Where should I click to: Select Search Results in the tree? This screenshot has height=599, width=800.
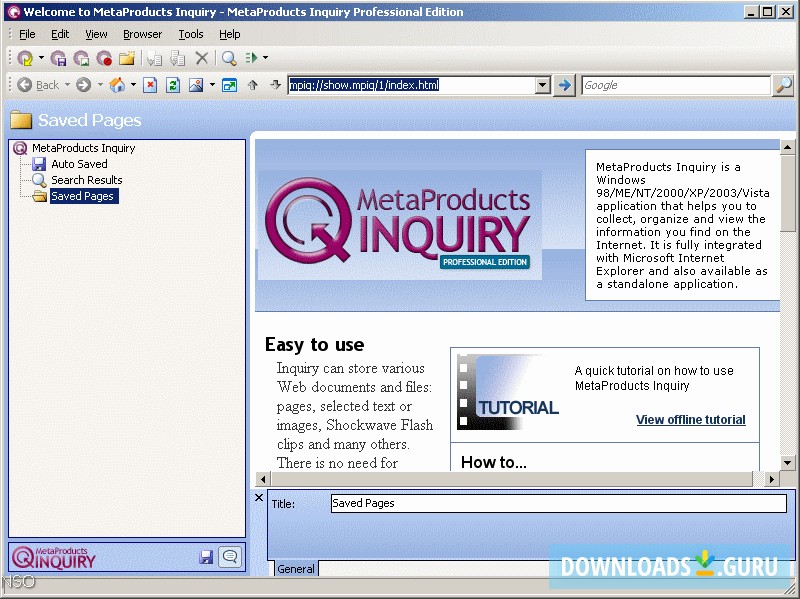pyautogui.click(x=87, y=180)
